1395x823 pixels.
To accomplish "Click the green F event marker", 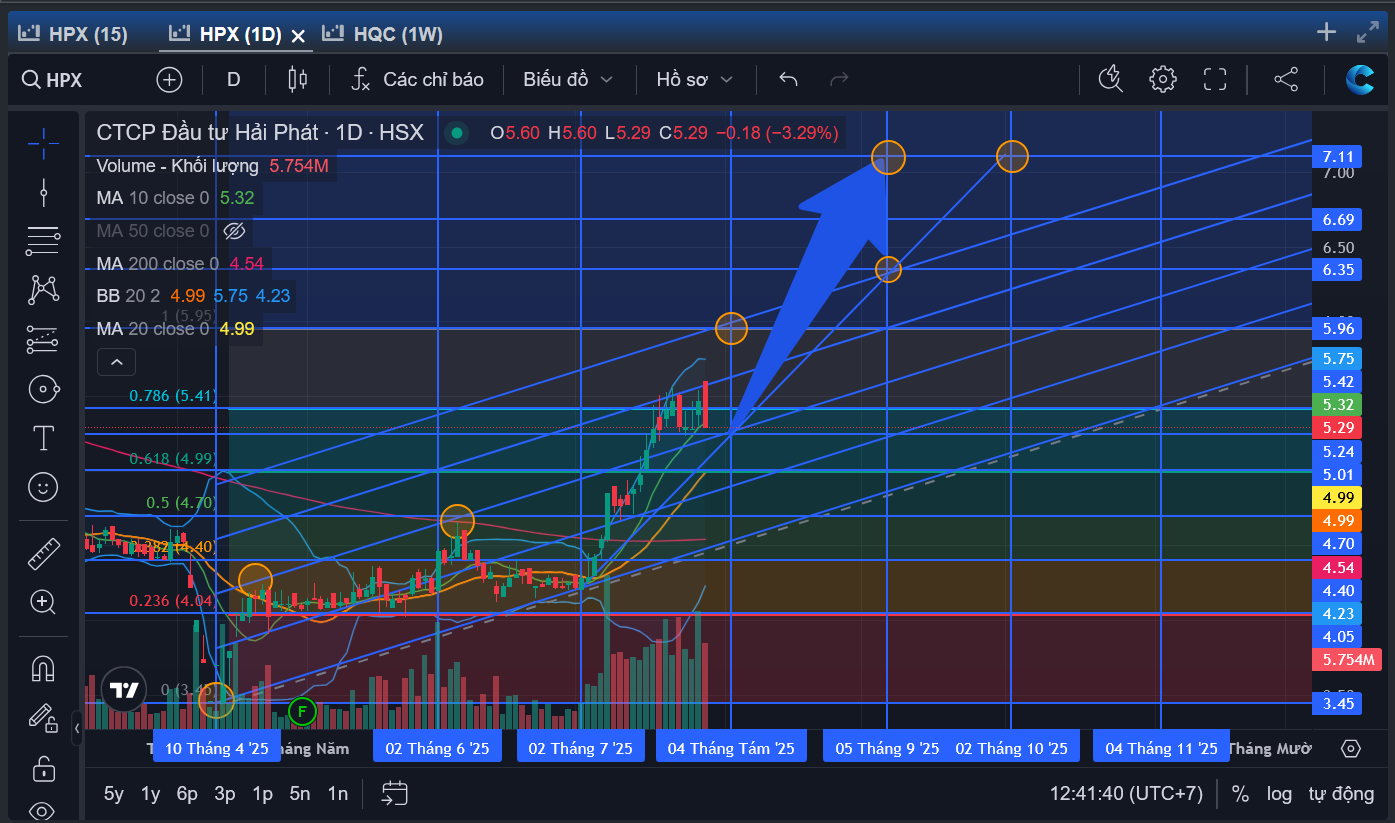I will coord(302,712).
